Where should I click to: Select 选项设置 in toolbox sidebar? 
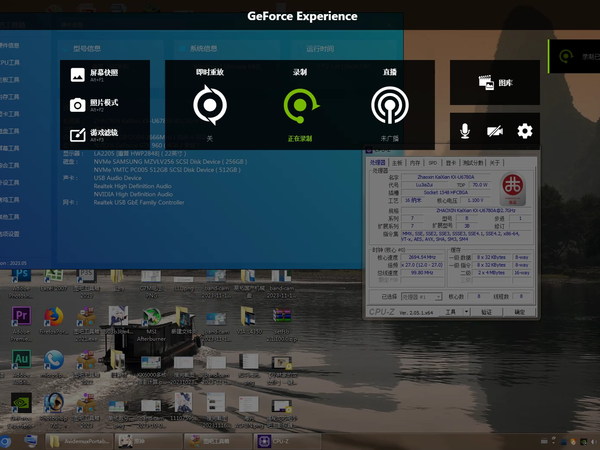pos(10,234)
